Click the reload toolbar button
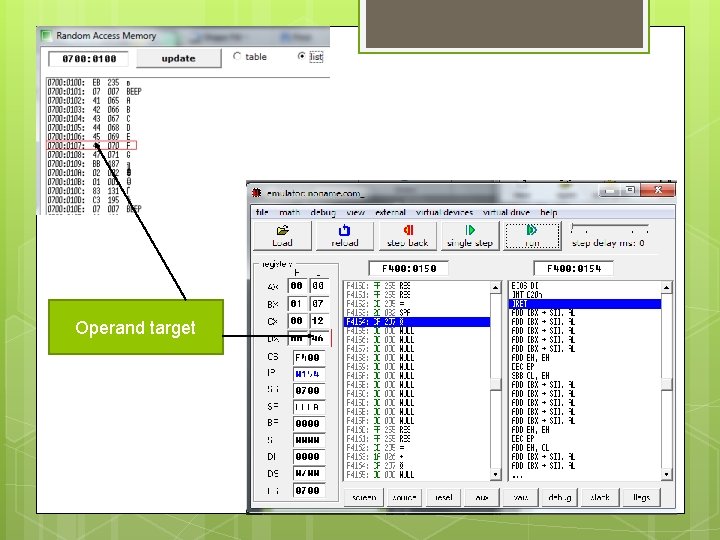Screen dimensions: 720x540 [x=345, y=236]
